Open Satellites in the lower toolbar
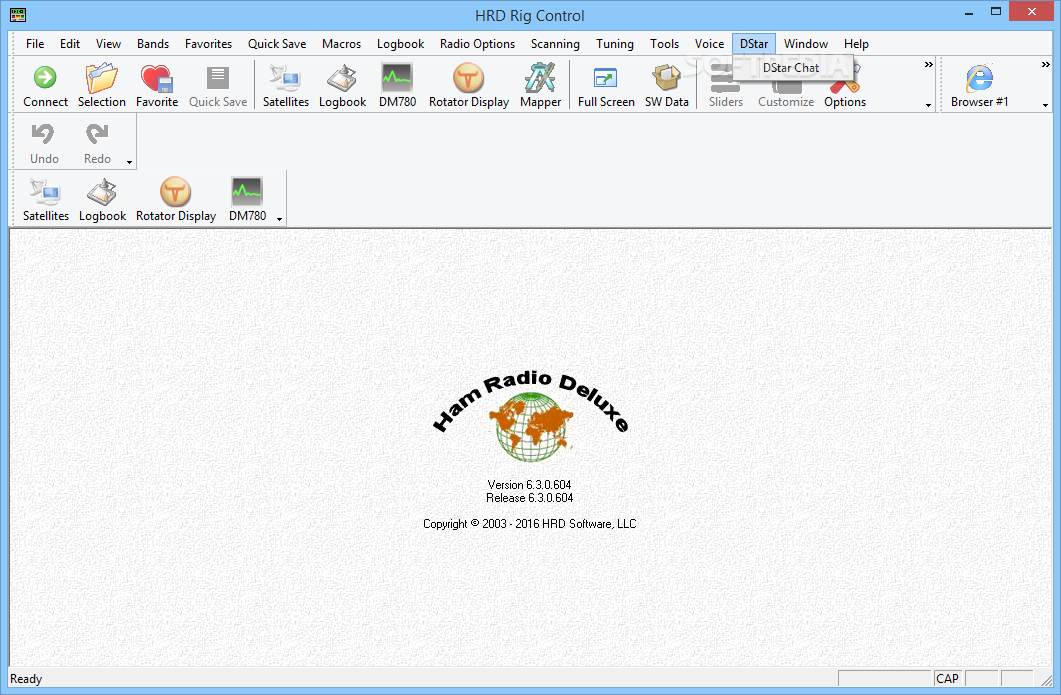This screenshot has width=1061, height=695. (x=45, y=192)
